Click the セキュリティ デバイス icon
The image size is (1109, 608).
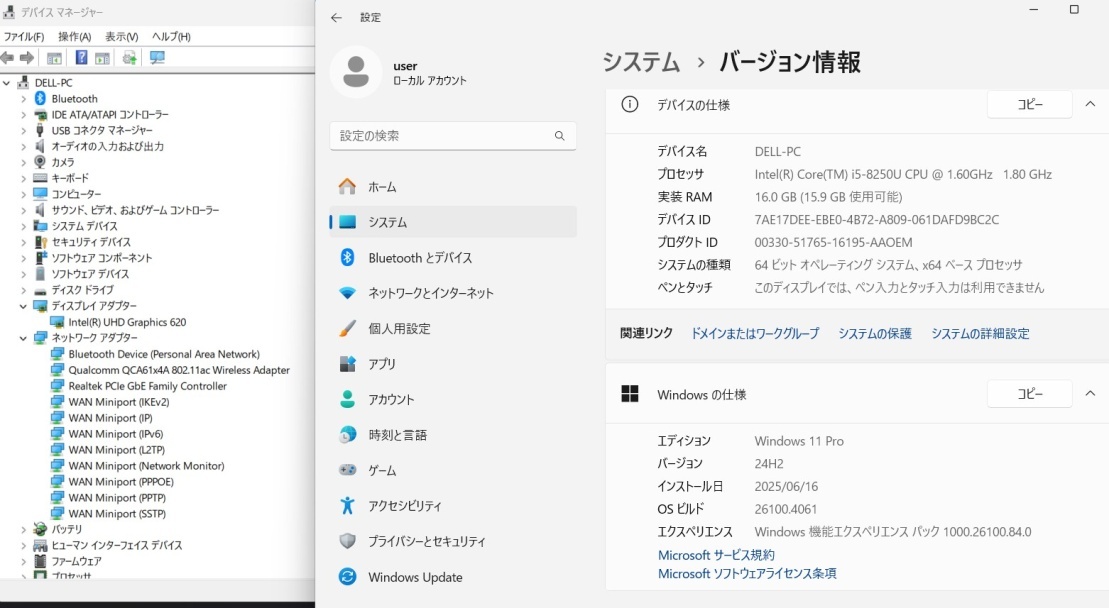[x=40, y=242]
